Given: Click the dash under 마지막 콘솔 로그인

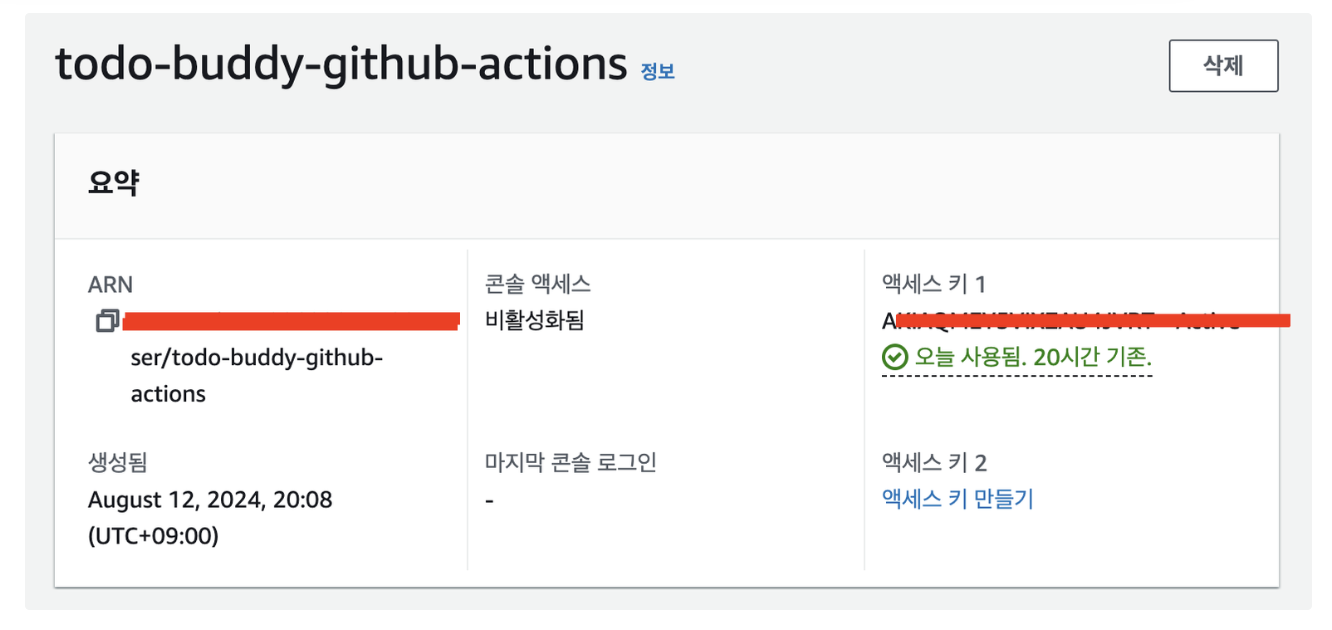Looking at the screenshot, I should click(x=490, y=499).
